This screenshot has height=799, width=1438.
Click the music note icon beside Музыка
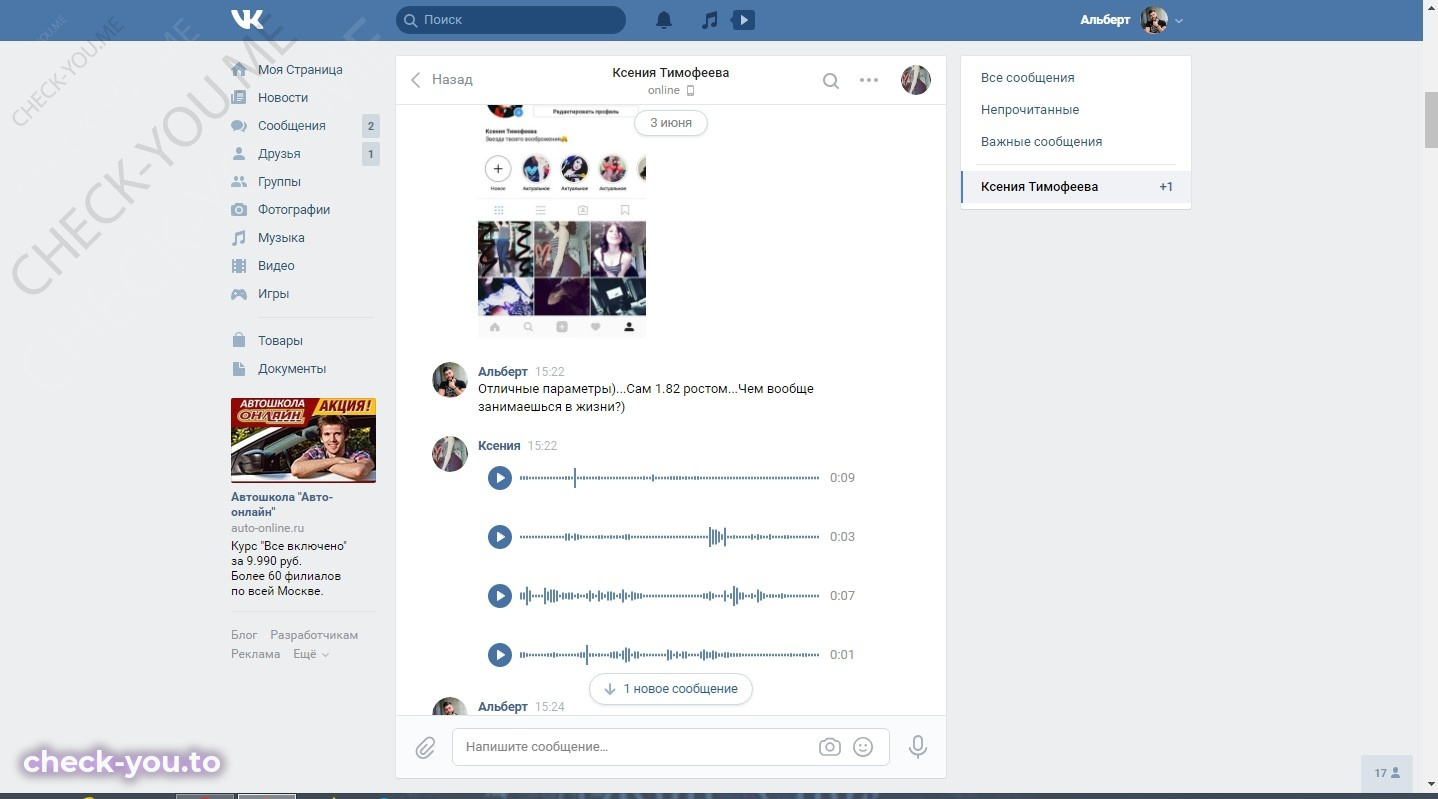pyautogui.click(x=239, y=238)
